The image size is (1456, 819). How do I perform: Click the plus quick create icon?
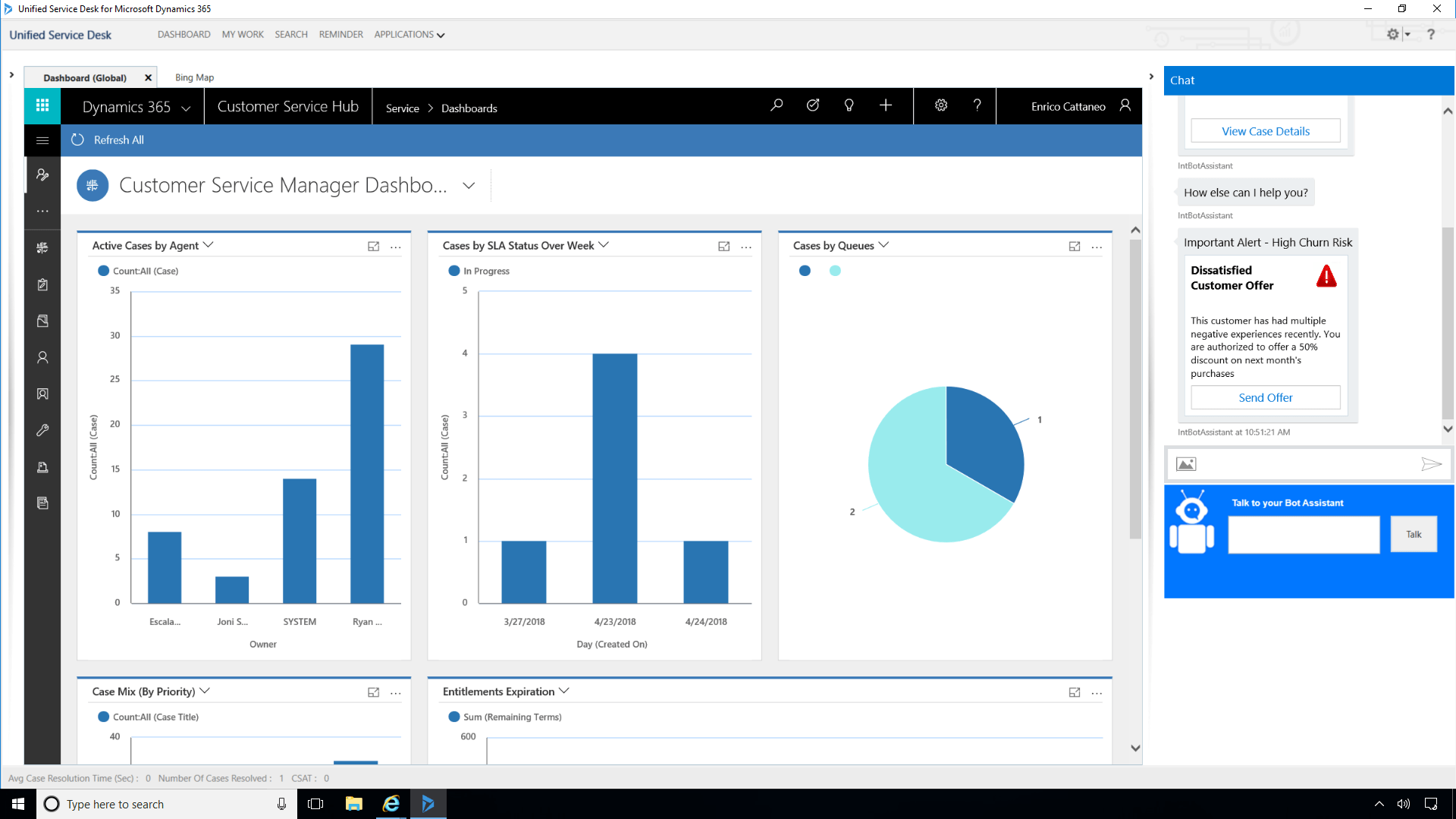(x=886, y=105)
